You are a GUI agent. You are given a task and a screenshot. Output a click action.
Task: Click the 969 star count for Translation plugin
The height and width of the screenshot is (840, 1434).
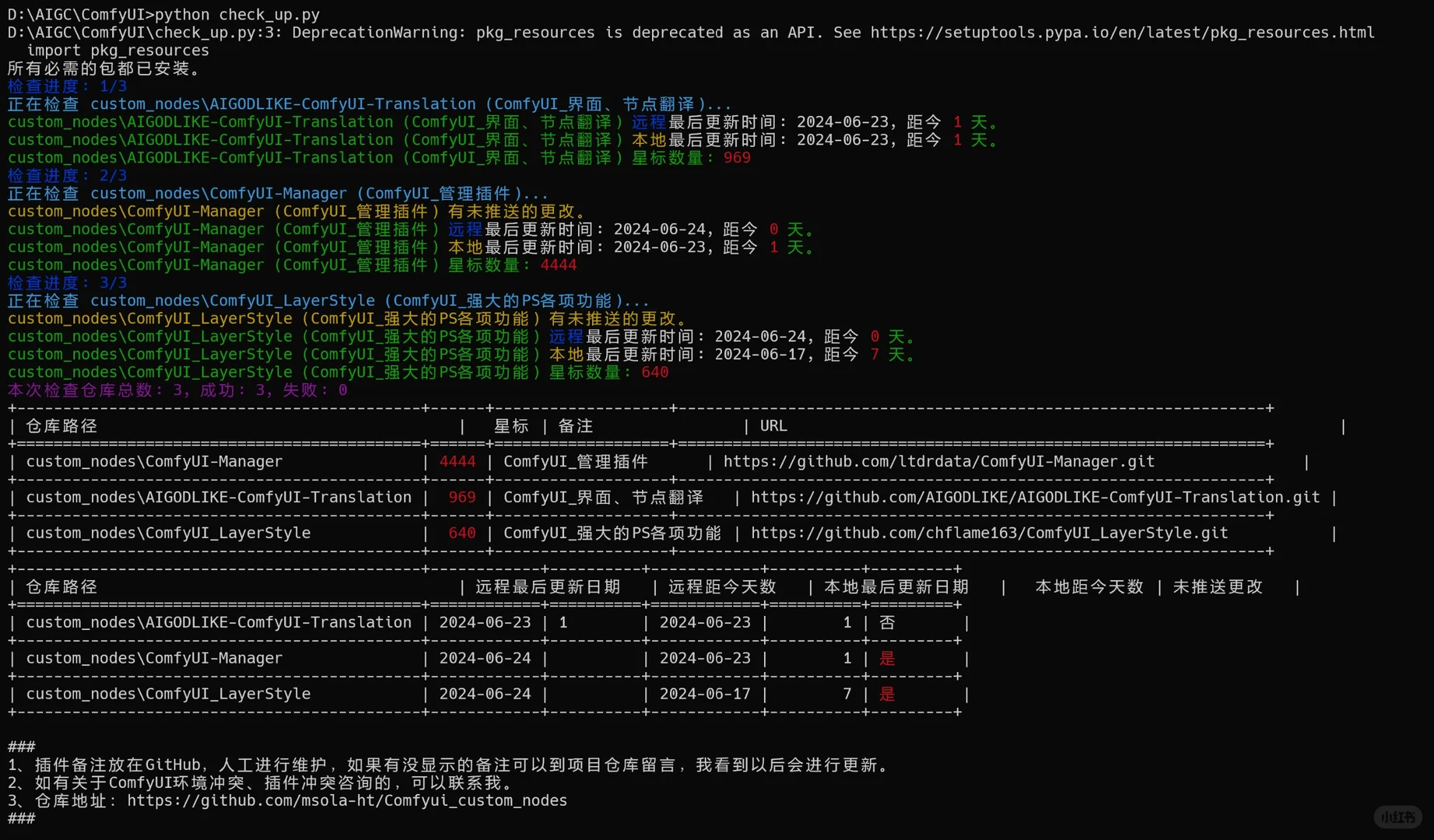coord(461,497)
